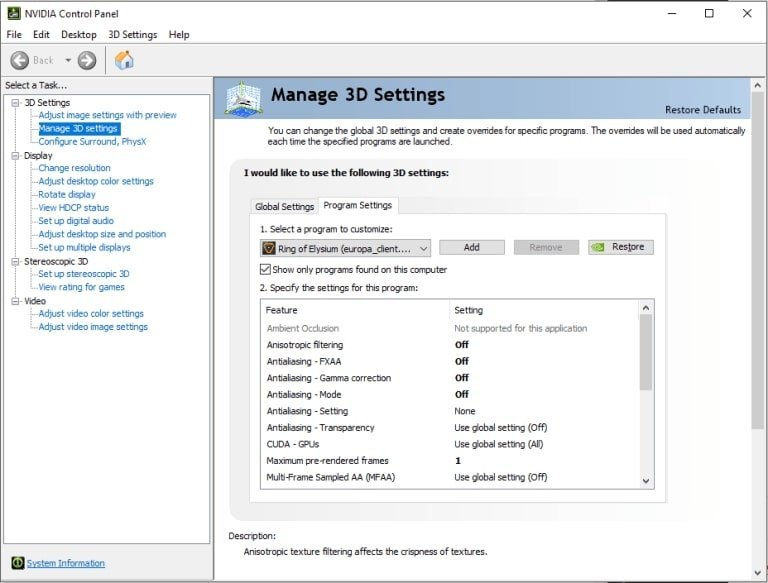Viewport: 768px width, 583px height.
Task: Open Set up stereoscopic 3D
Action: point(84,274)
